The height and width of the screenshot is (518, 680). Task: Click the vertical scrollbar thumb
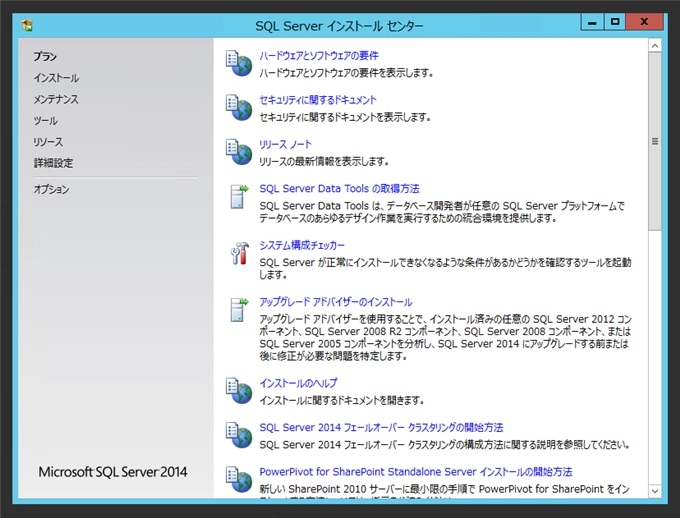pos(655,141)
